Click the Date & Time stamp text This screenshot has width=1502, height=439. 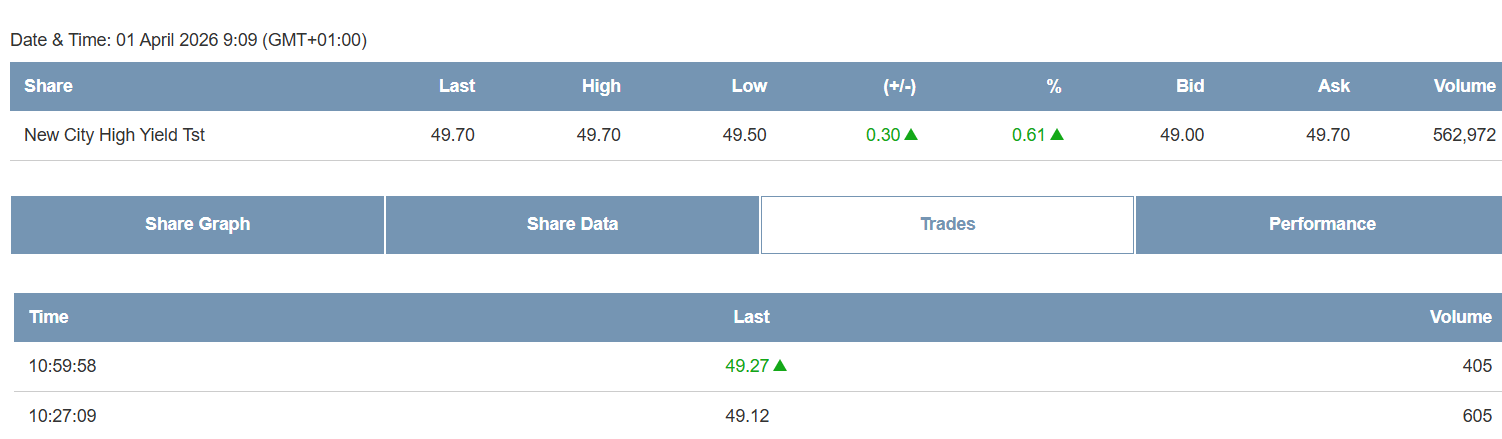coord(188,41)
